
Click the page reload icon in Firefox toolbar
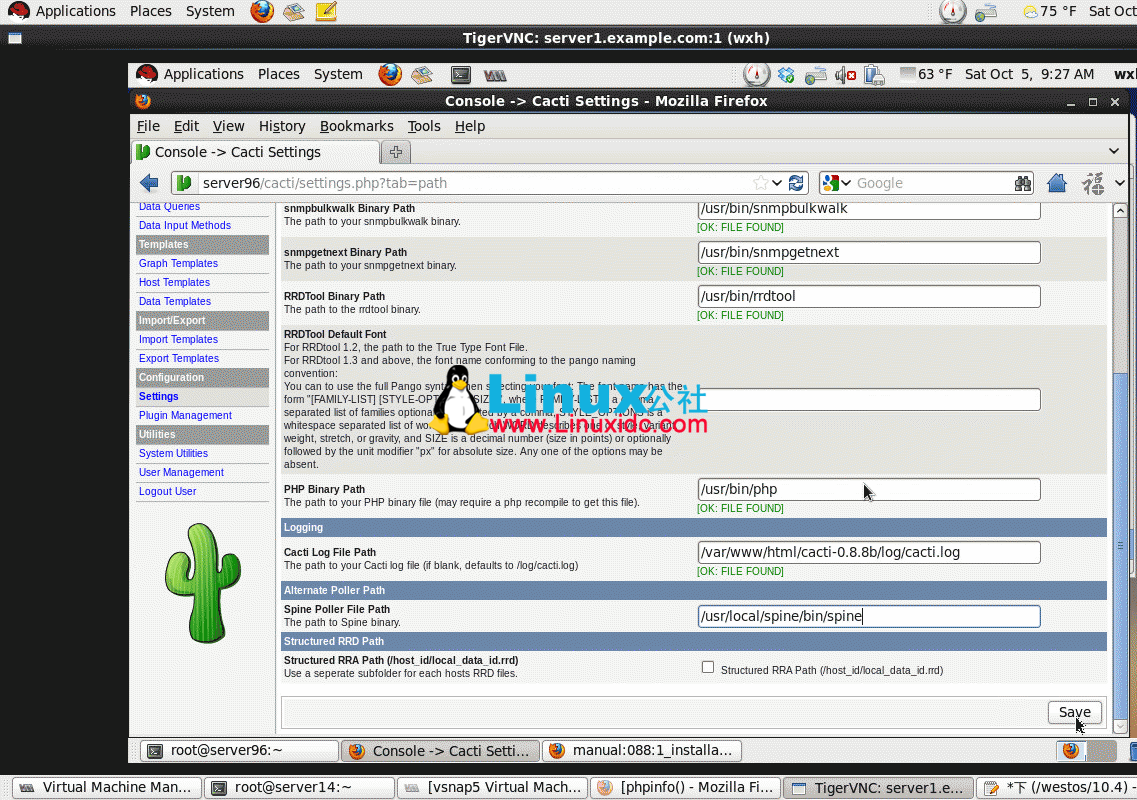[797, 182]
